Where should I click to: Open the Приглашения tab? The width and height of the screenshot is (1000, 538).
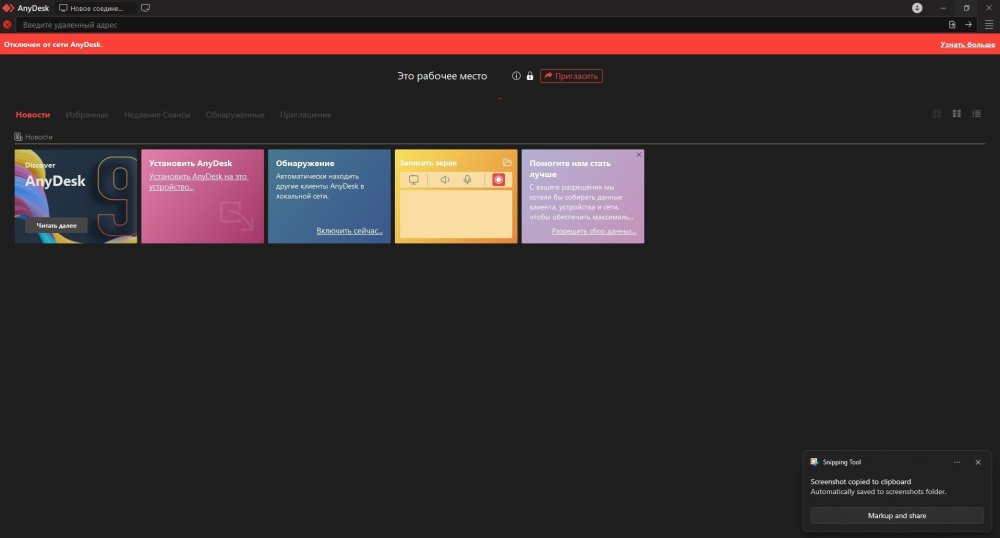tap(305, 115)
